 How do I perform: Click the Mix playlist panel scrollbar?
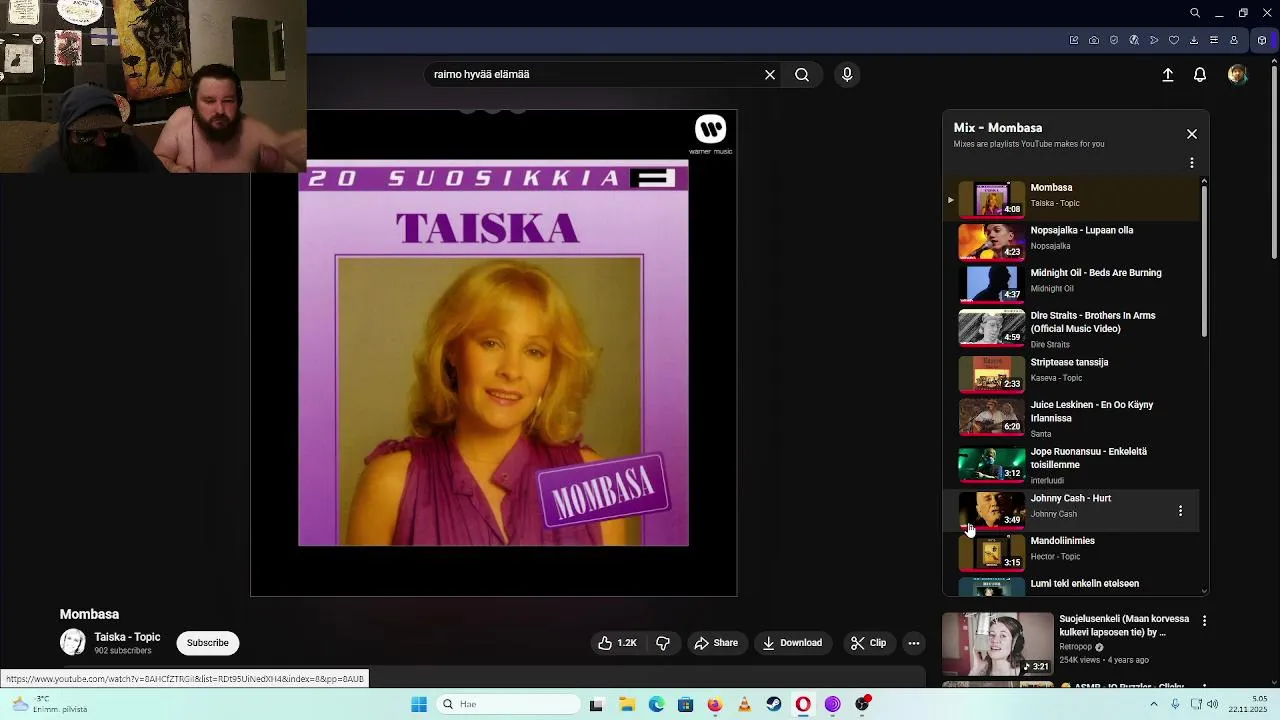pos(1204,262)
